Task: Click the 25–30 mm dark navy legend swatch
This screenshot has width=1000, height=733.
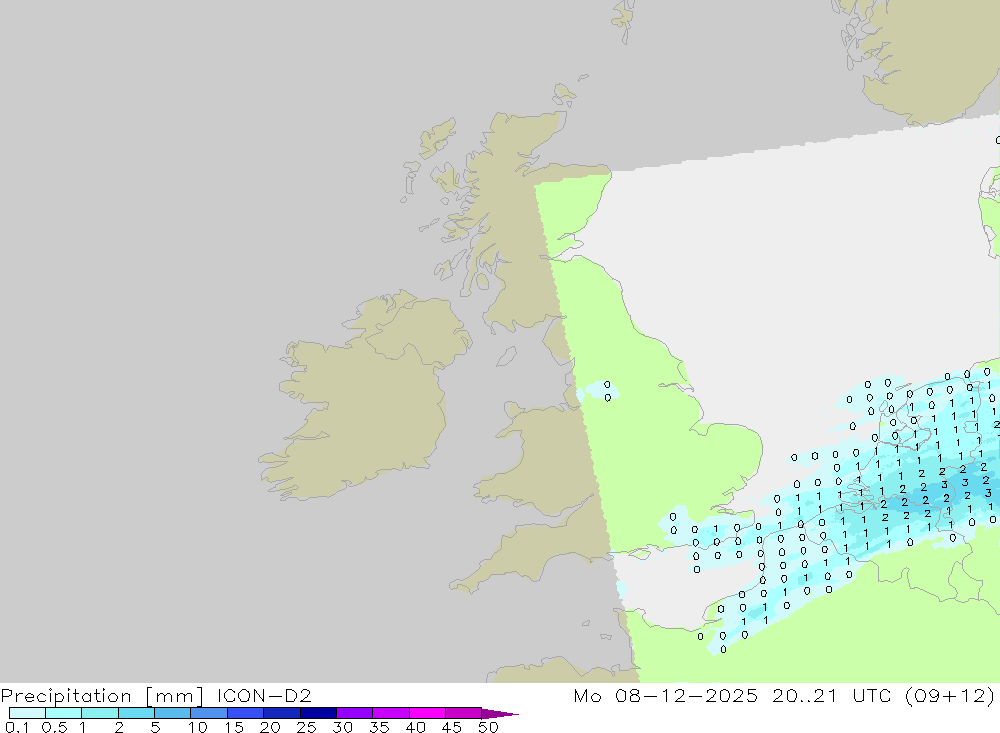Action: click(318, 713)
